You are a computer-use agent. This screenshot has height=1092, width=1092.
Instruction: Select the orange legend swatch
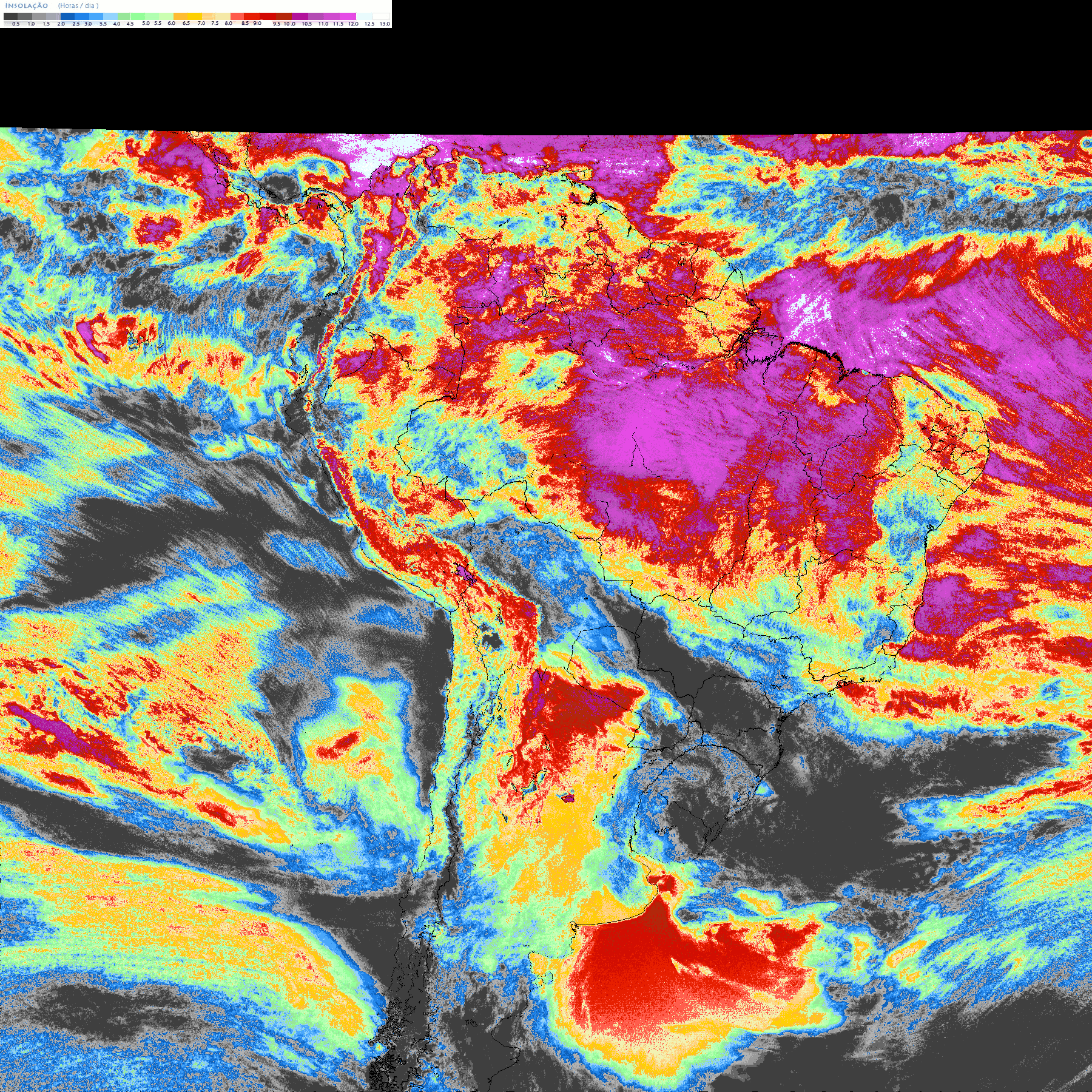click(x=180, y=16)
